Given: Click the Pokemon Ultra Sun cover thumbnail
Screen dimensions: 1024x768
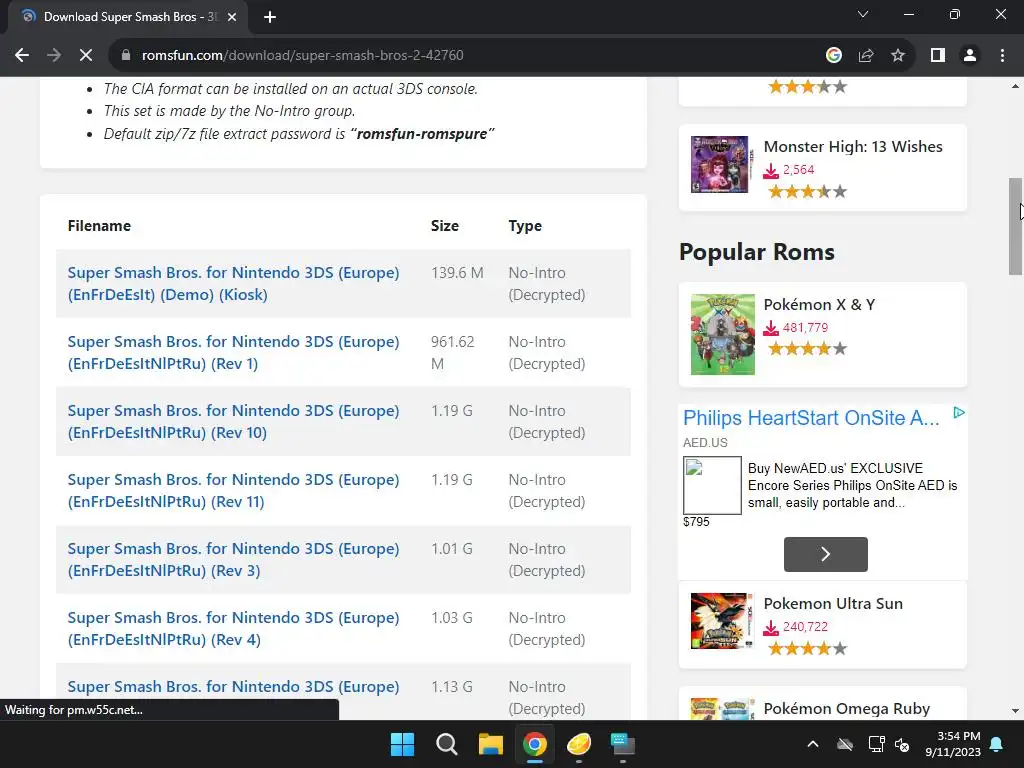Looking at the screenshot, I should 722,621.
